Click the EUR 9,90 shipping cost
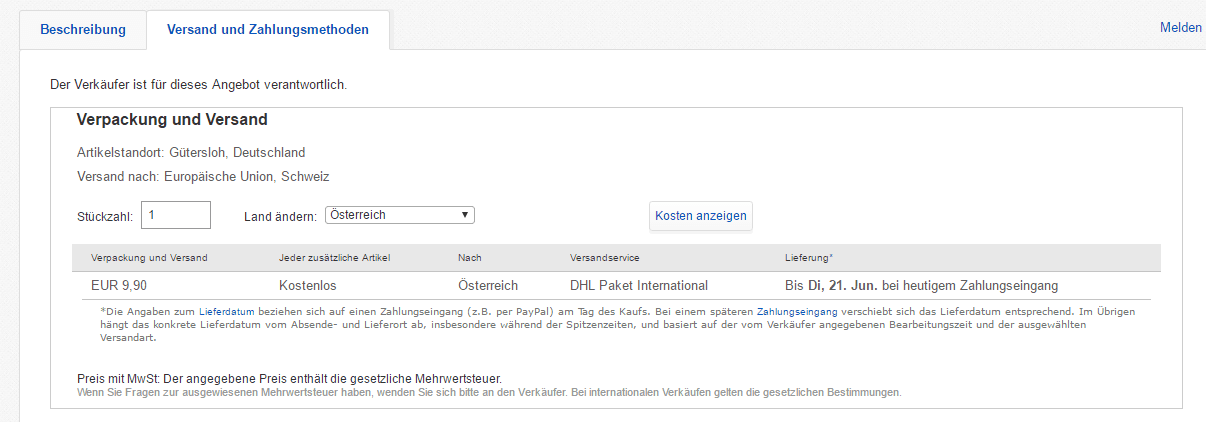Image resolution: width=1206 pixels, height=422 pixels. coord(118,286)
